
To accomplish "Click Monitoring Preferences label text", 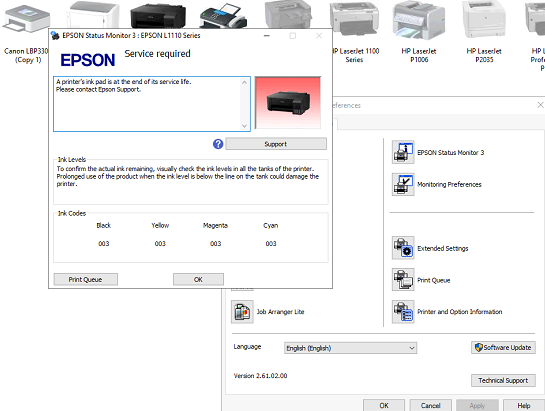I will coord(449,184).
